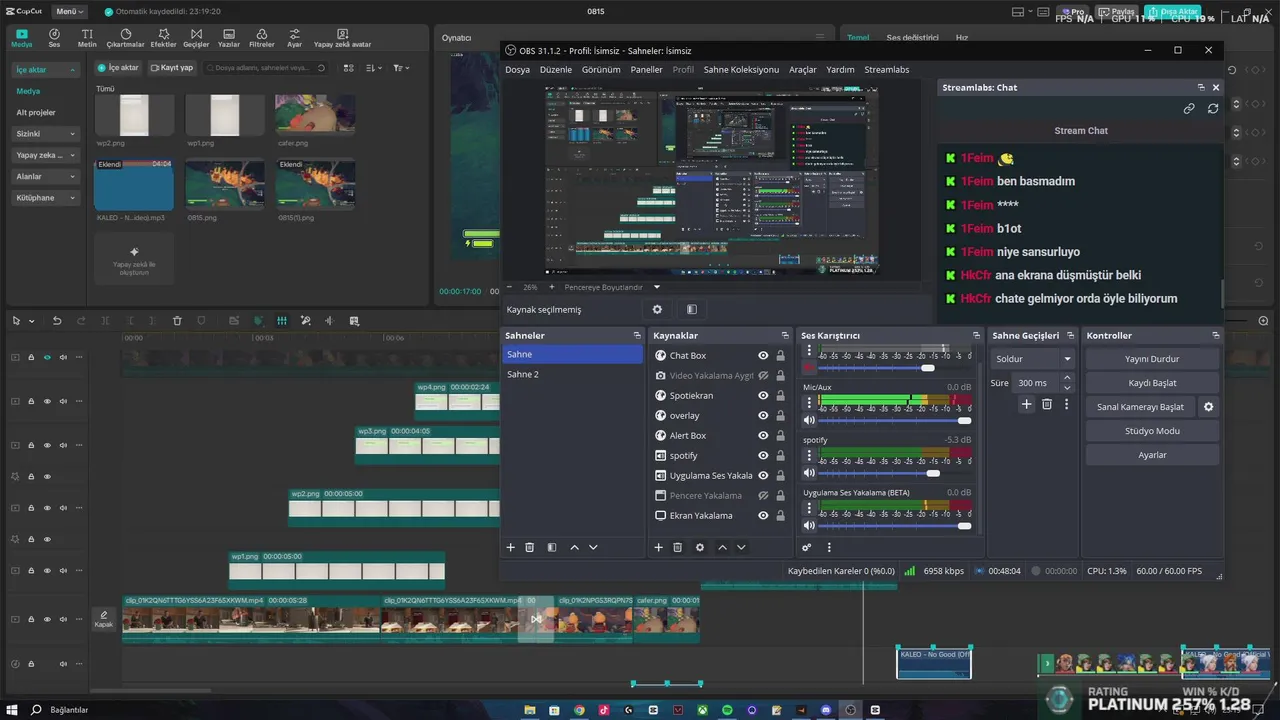
Task: Click the delete trash icon in CapCut timeline toolbar
Action: [x=177, y=321]
